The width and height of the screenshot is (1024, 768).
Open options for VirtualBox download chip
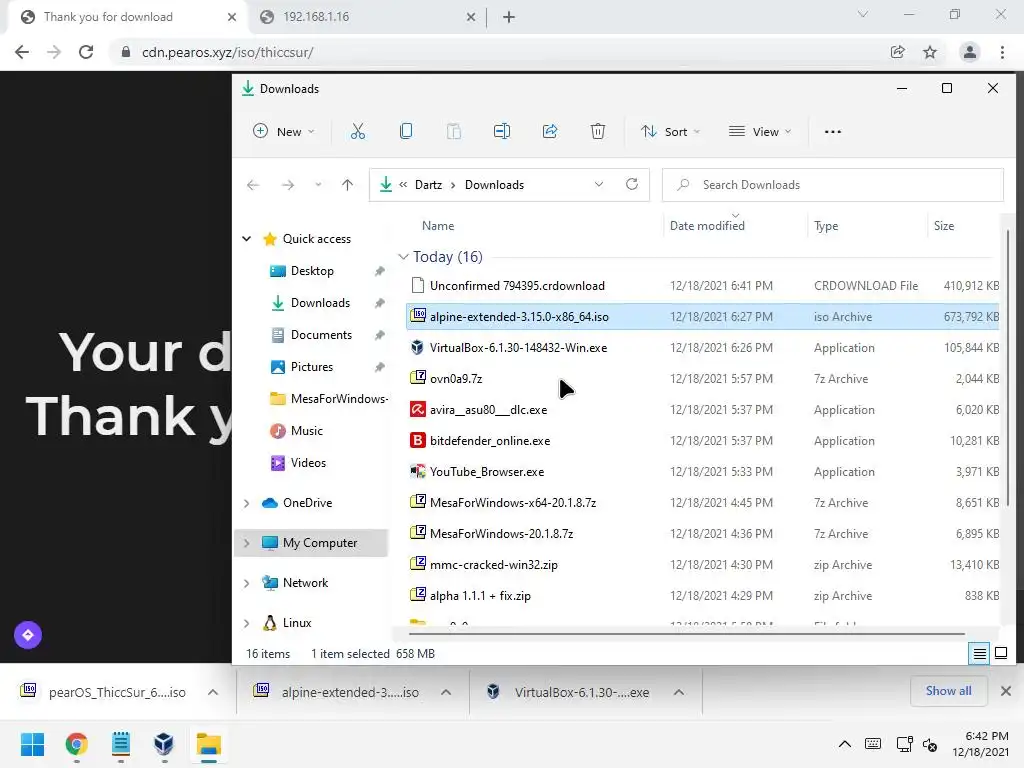(x=679, y=692)
